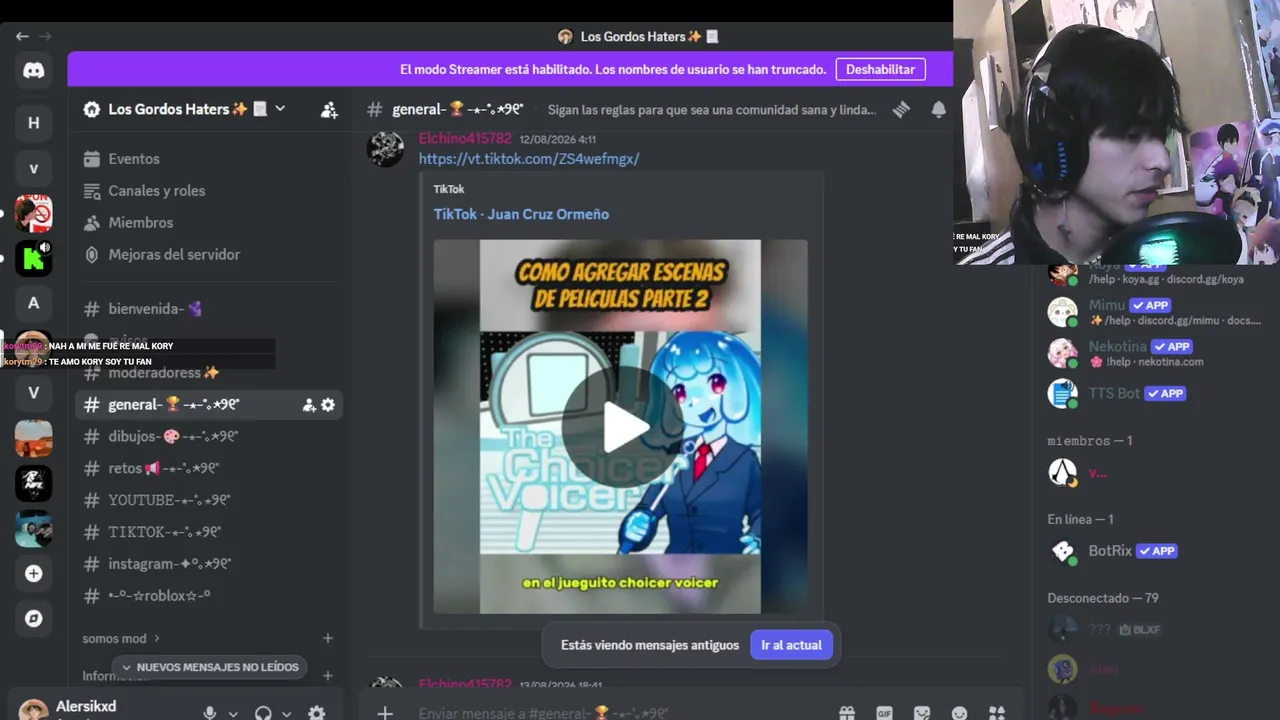Screen dimensions: 1280x720
Task: Open the Threads icon in channel header
Action: pos(901,110)
